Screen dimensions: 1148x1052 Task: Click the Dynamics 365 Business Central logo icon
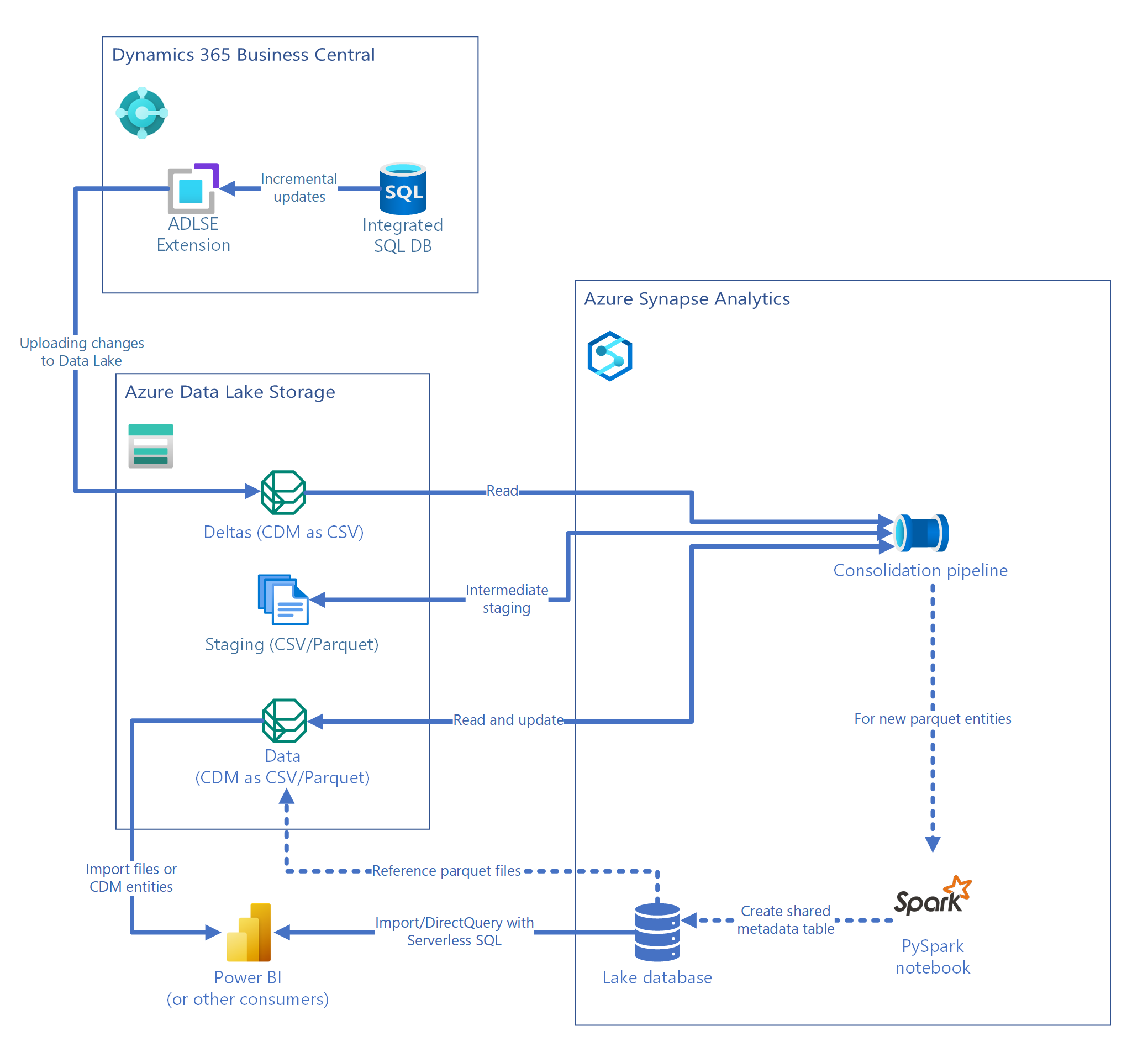[142, 113]
